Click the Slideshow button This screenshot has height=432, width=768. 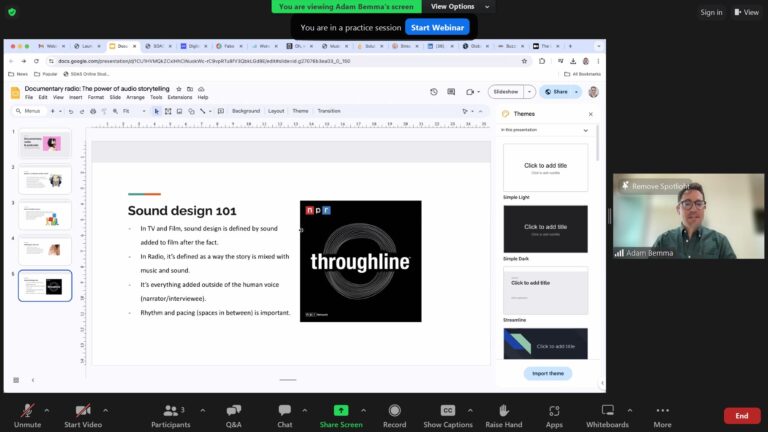506,92
